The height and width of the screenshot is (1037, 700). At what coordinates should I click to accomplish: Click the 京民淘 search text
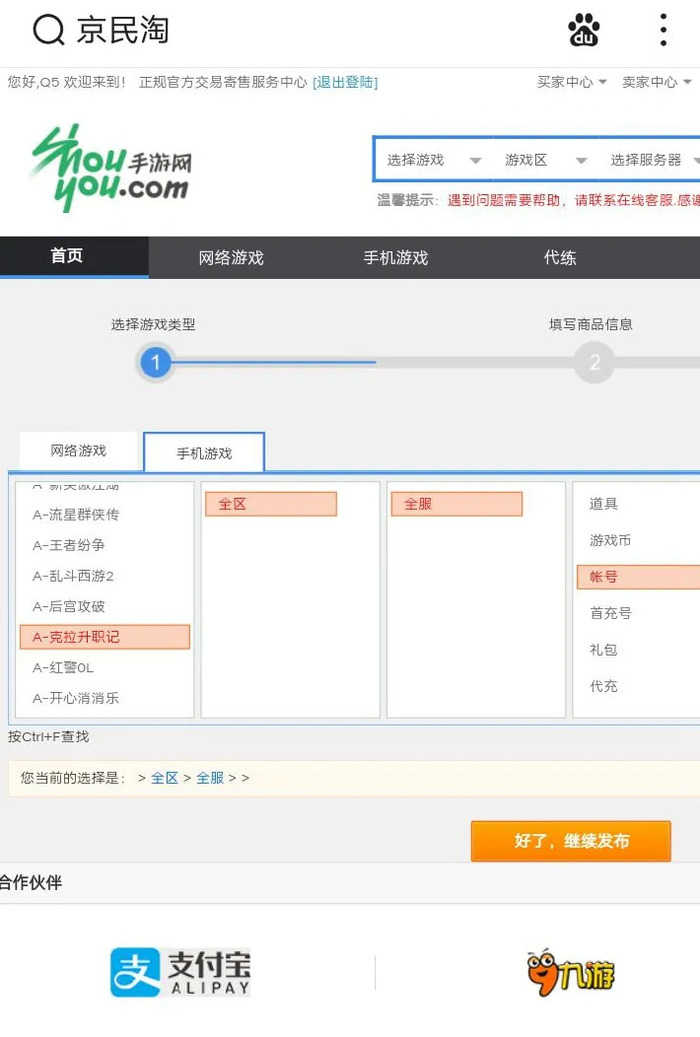click(x=123, y=30)
